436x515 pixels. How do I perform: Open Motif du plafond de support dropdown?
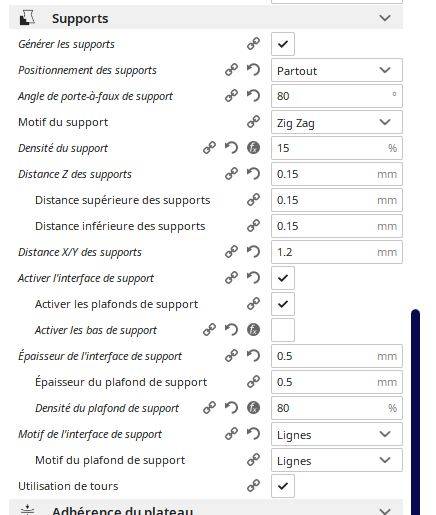click(337, 460)
